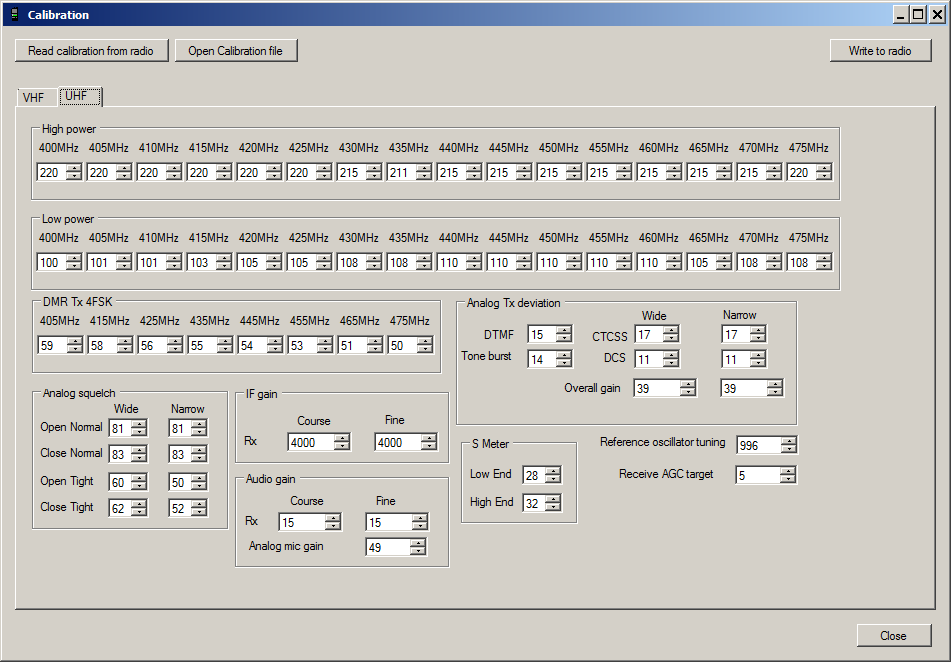Screen dimensions: 951x662
Task: Increase S Meter Low End value
Action: pyautogui.click(x=552, y=471)
